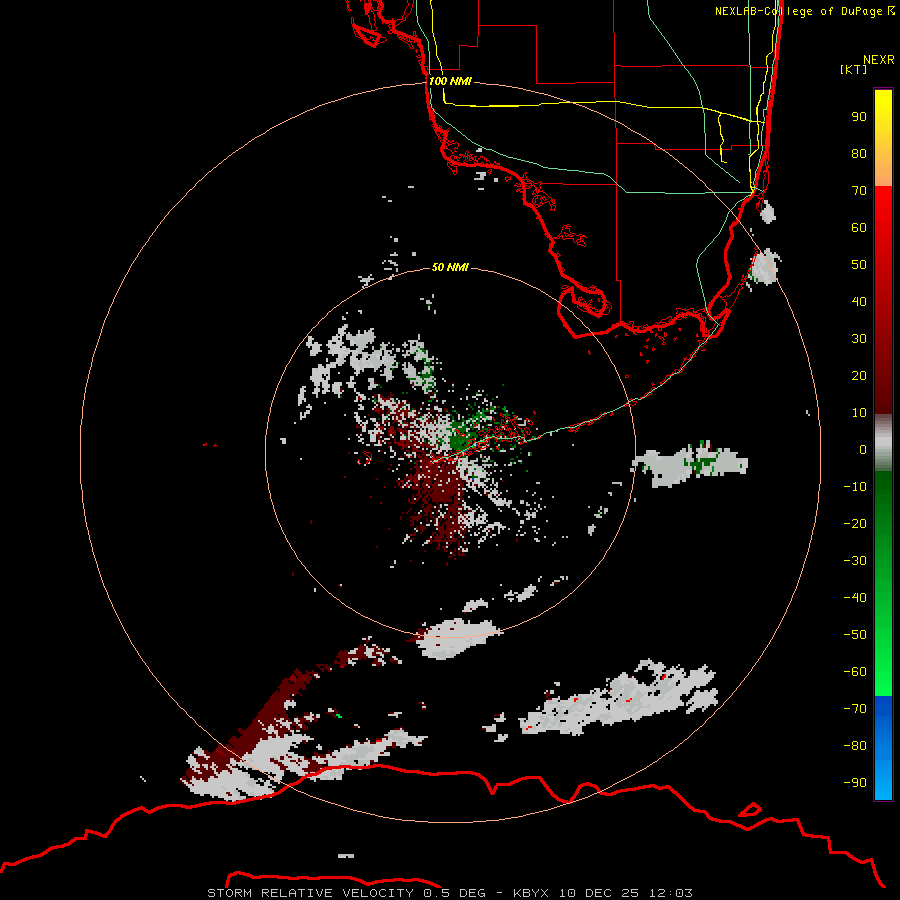Click the [KT] units label
Viewport: 900px width, 900px height.
854,69
